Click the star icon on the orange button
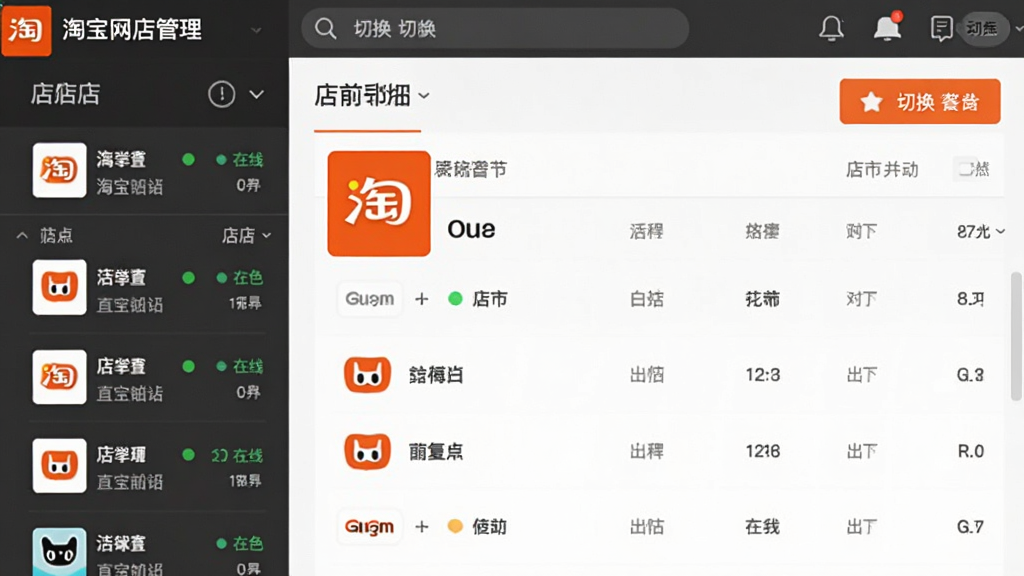The image size is (1024, 576). click(871, 102)
